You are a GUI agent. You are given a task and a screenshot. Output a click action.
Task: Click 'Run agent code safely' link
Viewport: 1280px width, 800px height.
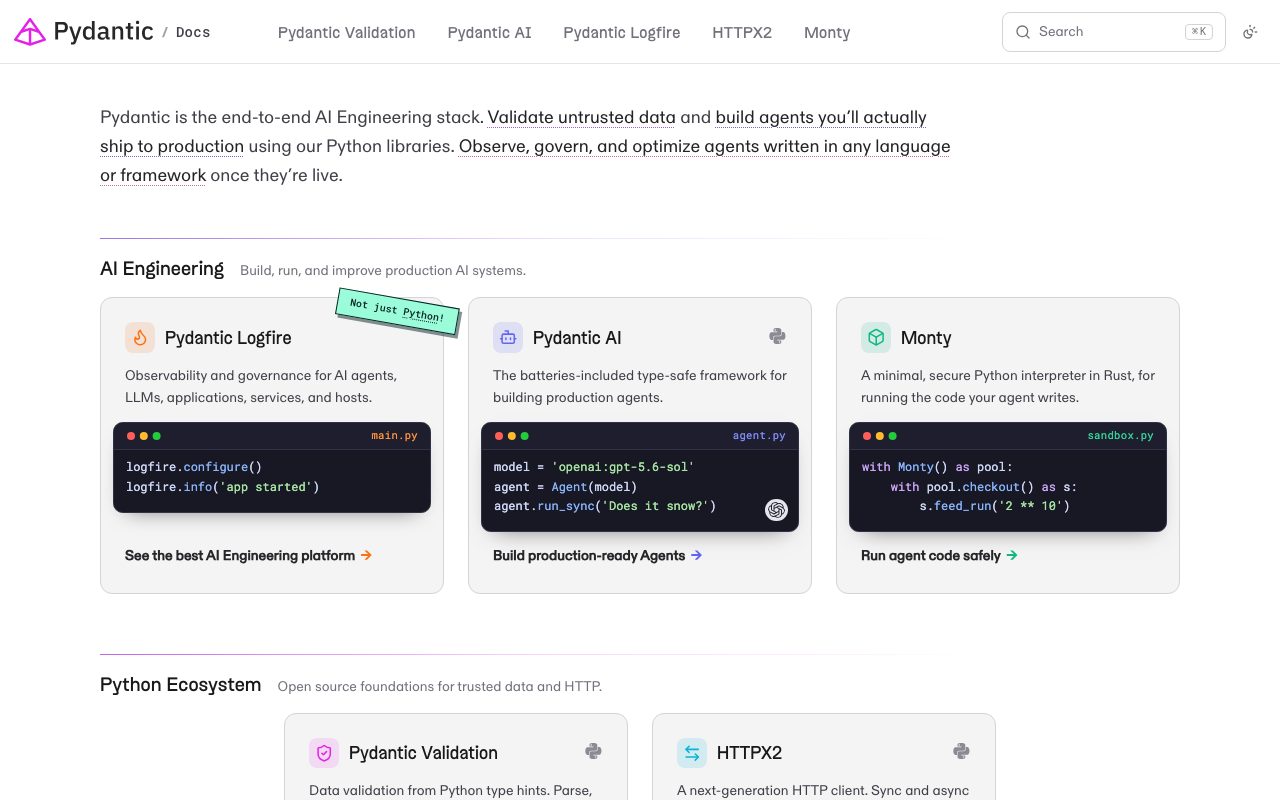(939, 555)
